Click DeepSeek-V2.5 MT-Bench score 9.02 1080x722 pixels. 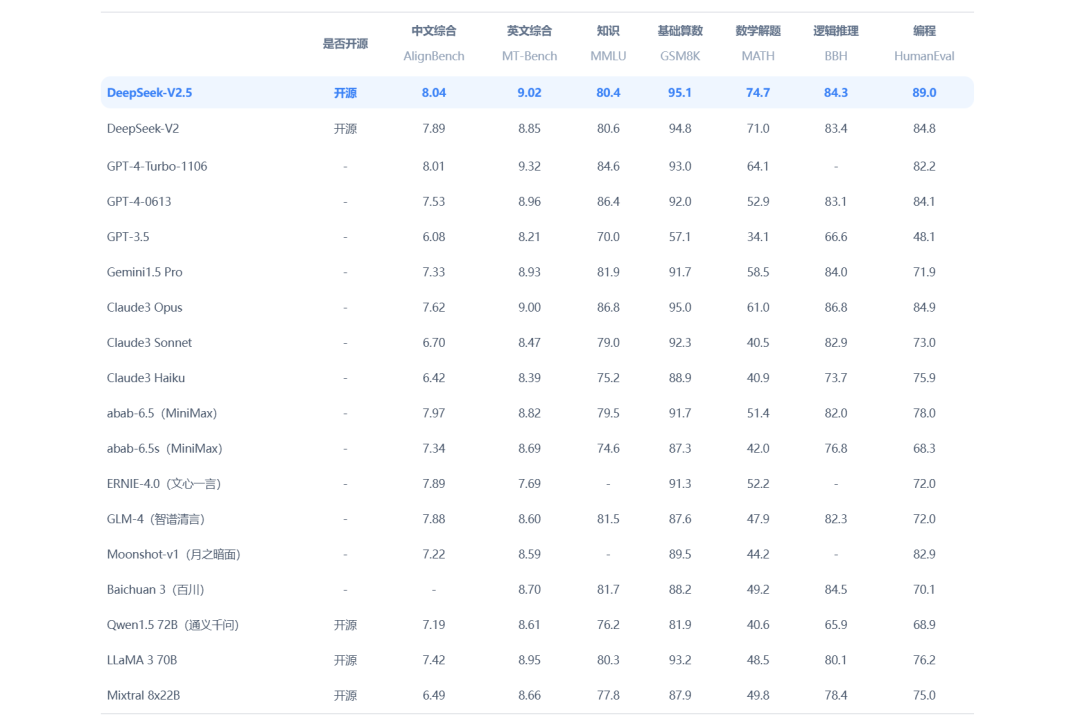529,92
